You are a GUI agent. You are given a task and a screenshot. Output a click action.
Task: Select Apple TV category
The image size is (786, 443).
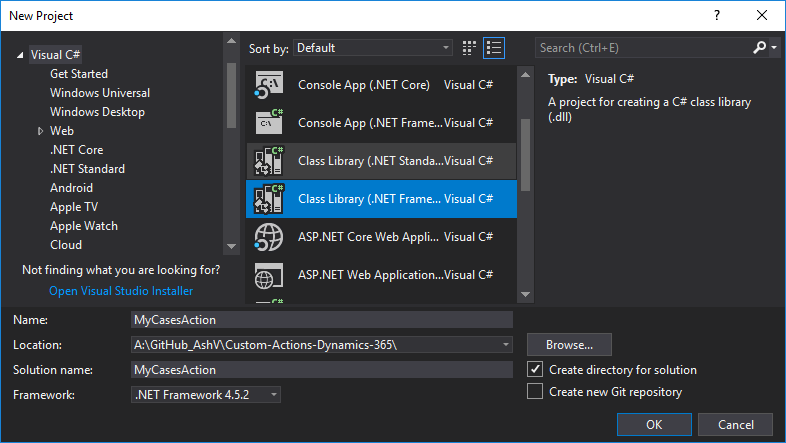pyautogui.click(x=74, y=207)
